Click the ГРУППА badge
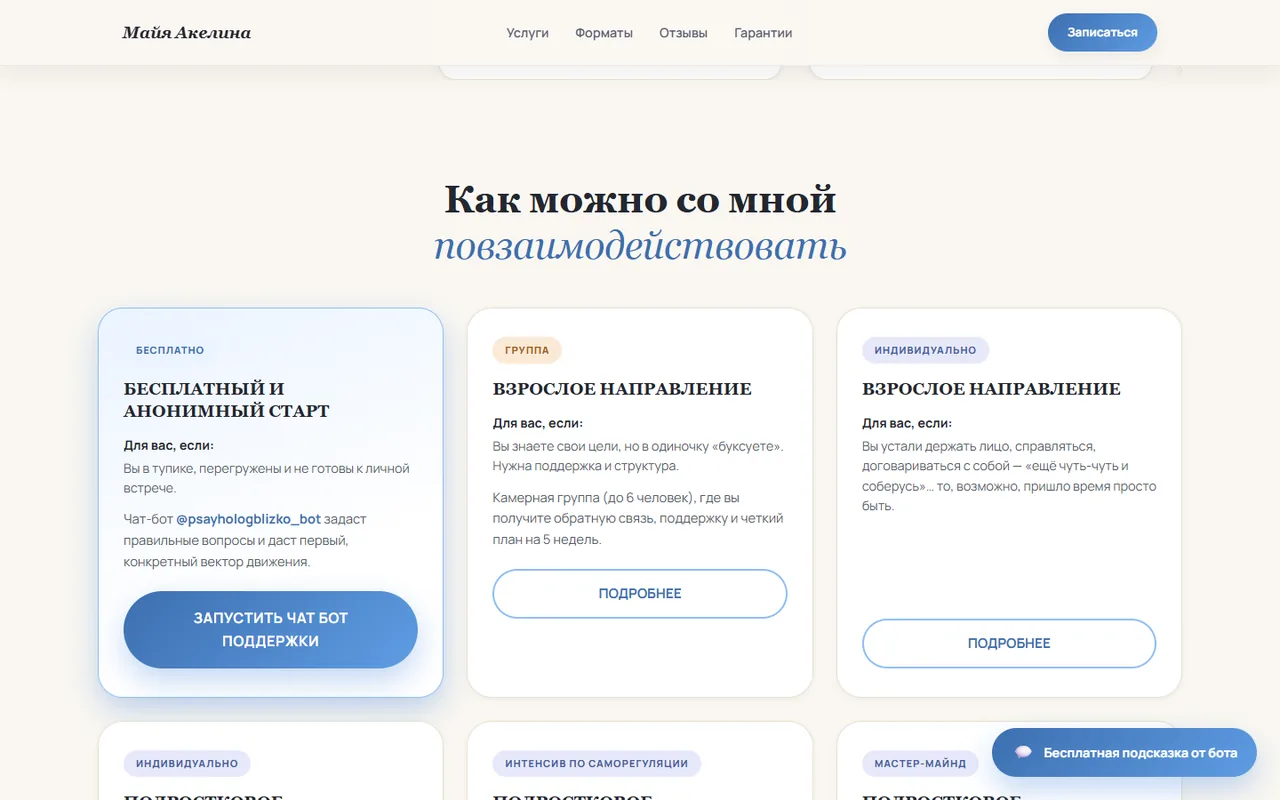1280x800 pixels. (x=527, y=351)
